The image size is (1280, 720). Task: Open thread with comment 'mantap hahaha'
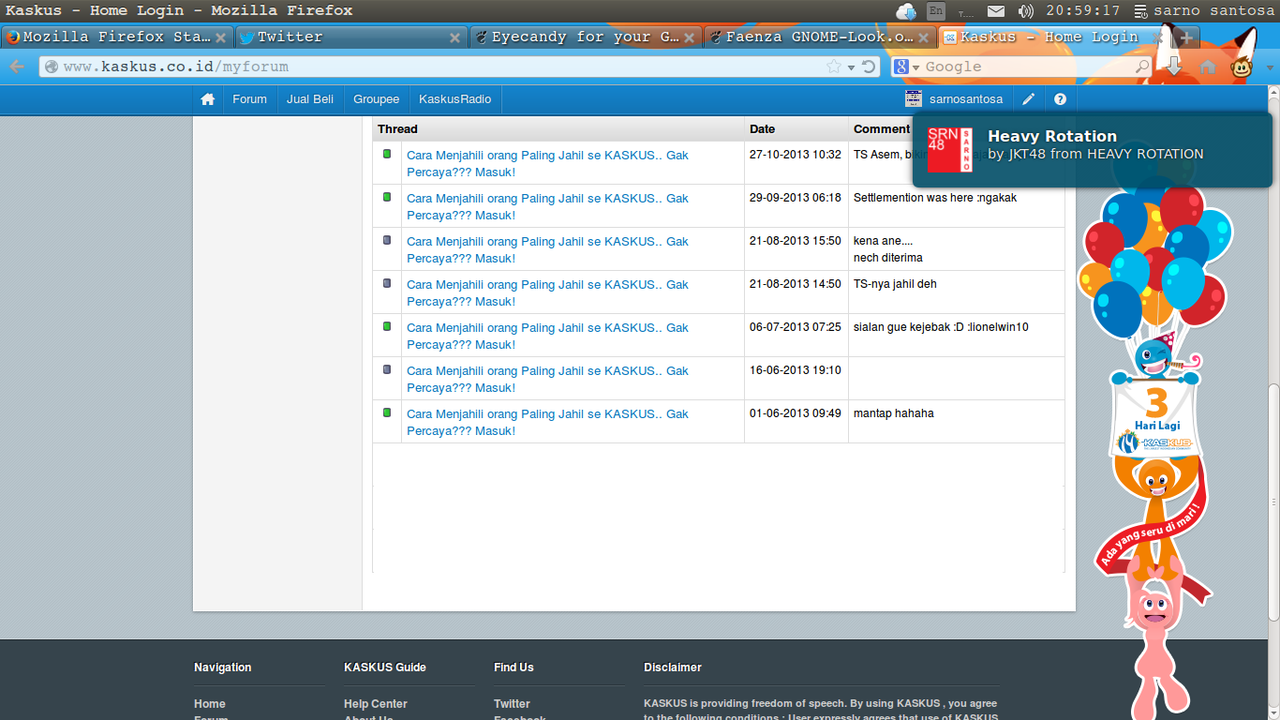coord(547,421)
